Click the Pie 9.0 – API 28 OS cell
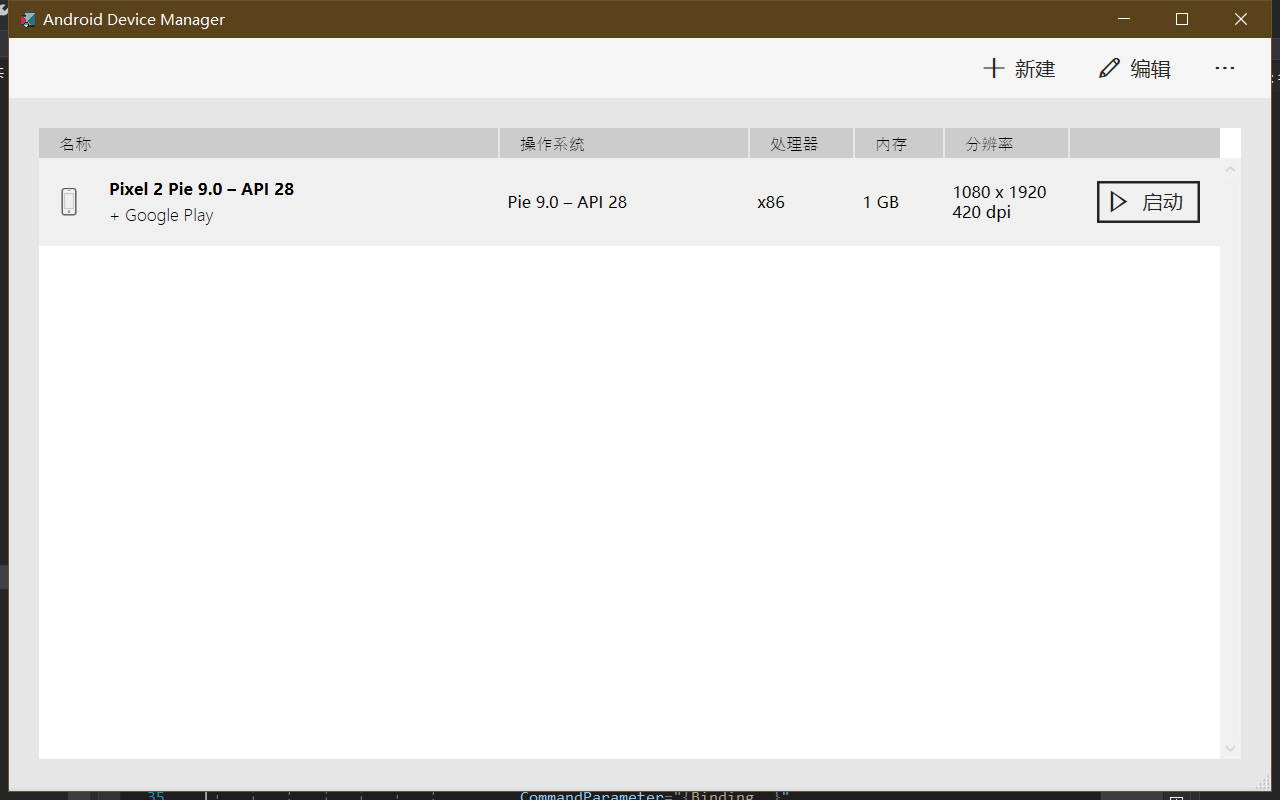1280x800 pixels. 567,202
